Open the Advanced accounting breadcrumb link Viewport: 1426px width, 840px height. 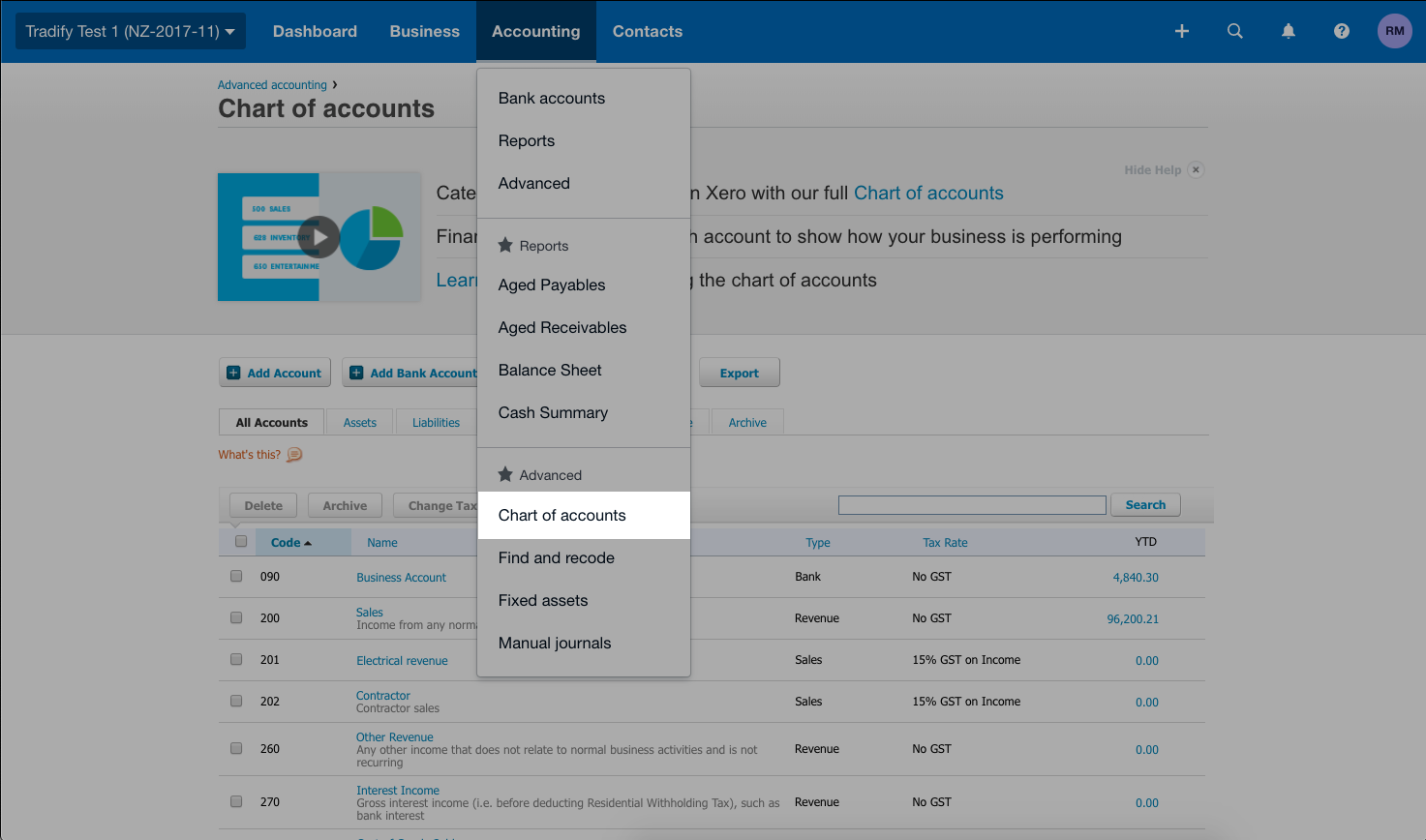pos(272,85)
